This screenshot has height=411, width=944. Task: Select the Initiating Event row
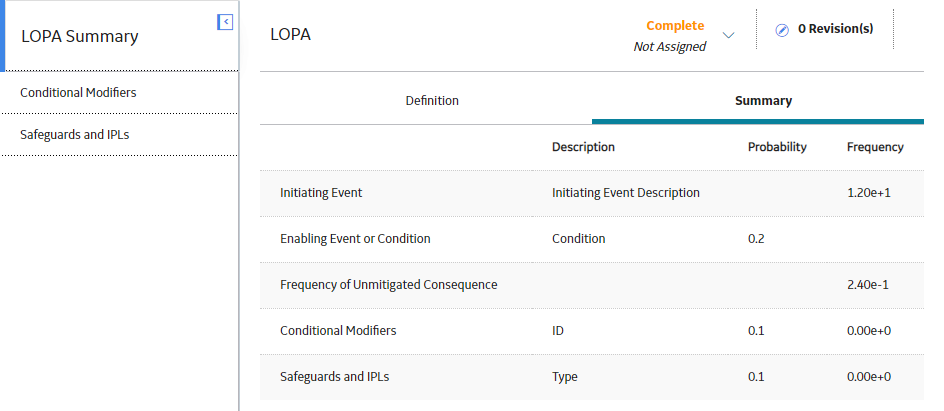tap(592, 193)
